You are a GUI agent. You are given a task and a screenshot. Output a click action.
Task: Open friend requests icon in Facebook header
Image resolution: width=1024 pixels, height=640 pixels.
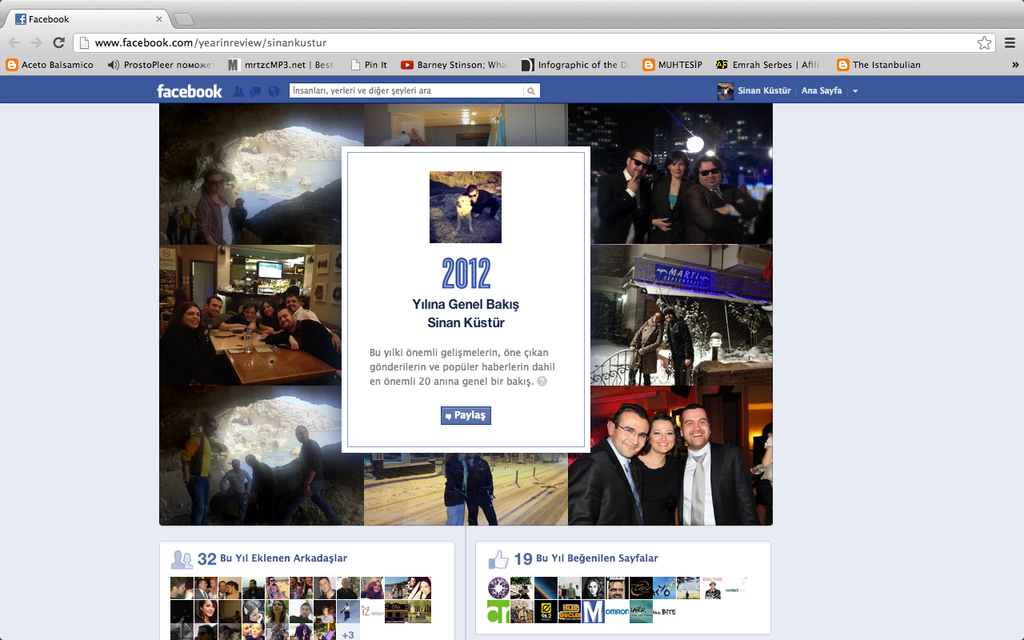click(239, 91)
